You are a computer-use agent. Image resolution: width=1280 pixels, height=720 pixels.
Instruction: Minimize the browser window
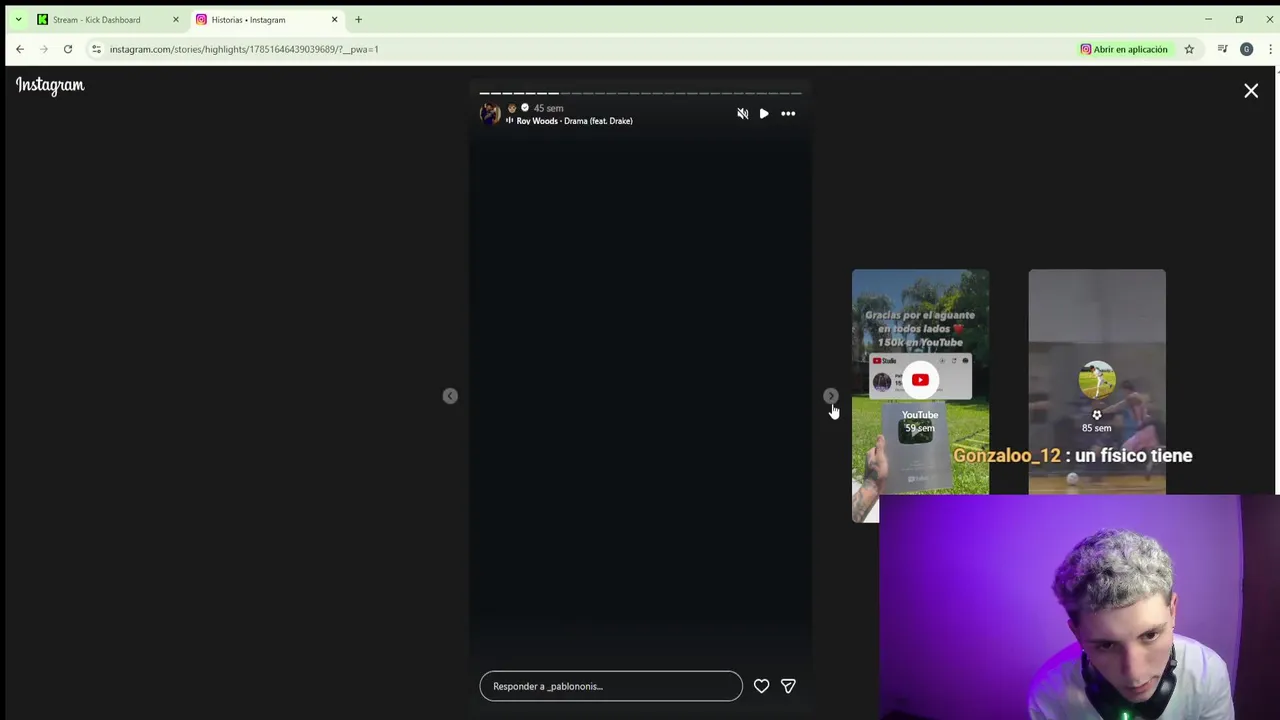1208,19
